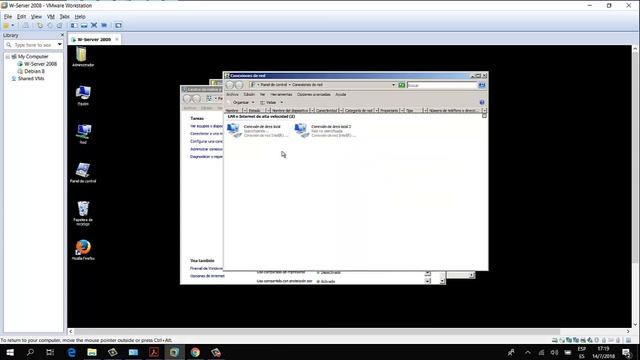
Task: Click Diagnosticar y reparar link in background window
Action: click(x=207, y=157)
